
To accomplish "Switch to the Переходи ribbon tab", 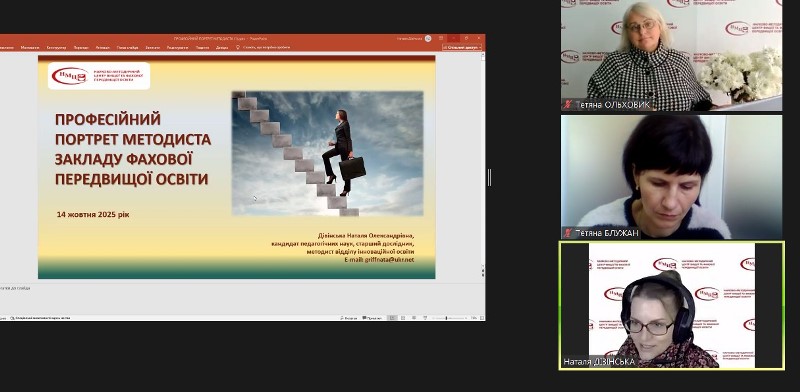I will [81, 47].
